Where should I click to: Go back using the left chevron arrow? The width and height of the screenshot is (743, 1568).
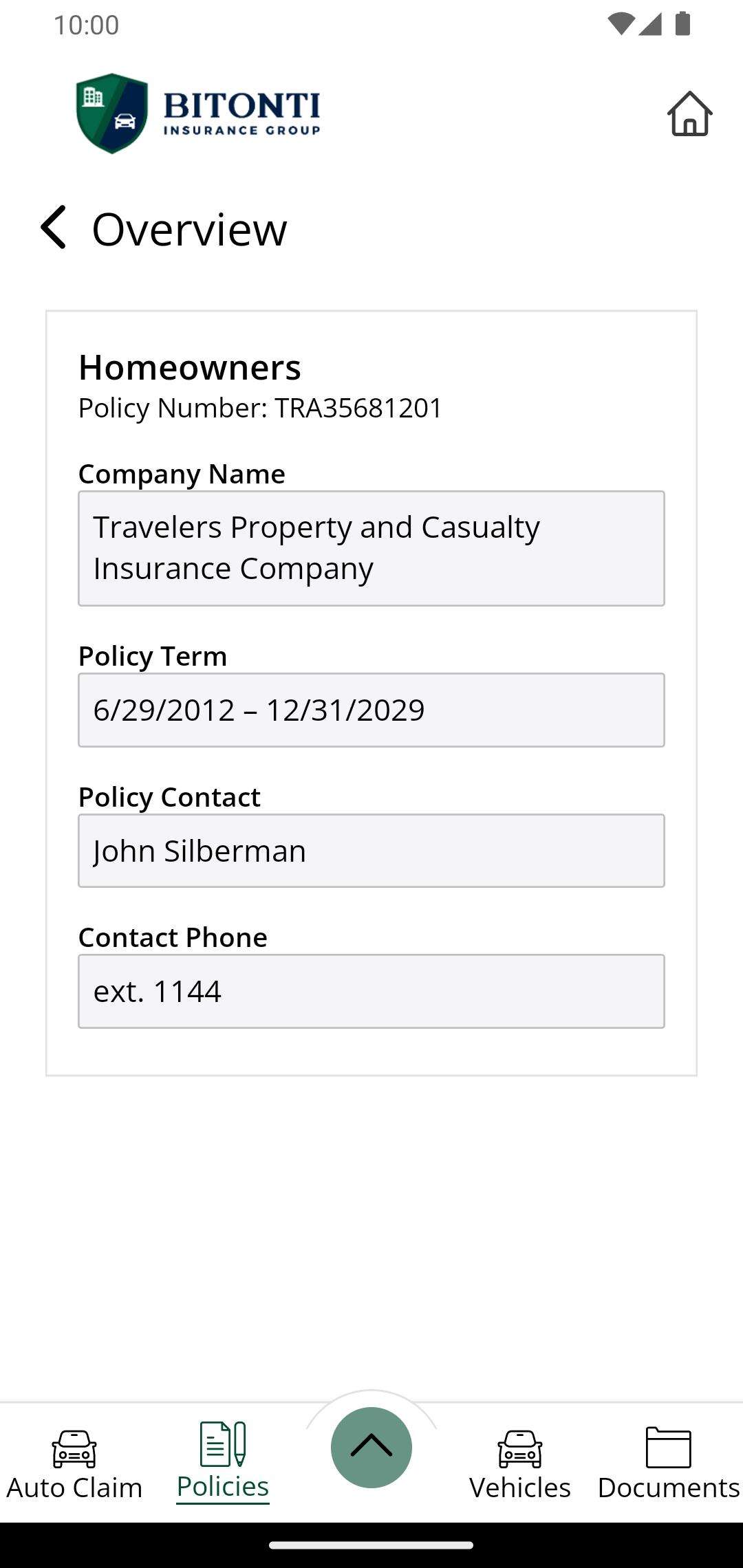pyautogui.click(x=53, y=228)
